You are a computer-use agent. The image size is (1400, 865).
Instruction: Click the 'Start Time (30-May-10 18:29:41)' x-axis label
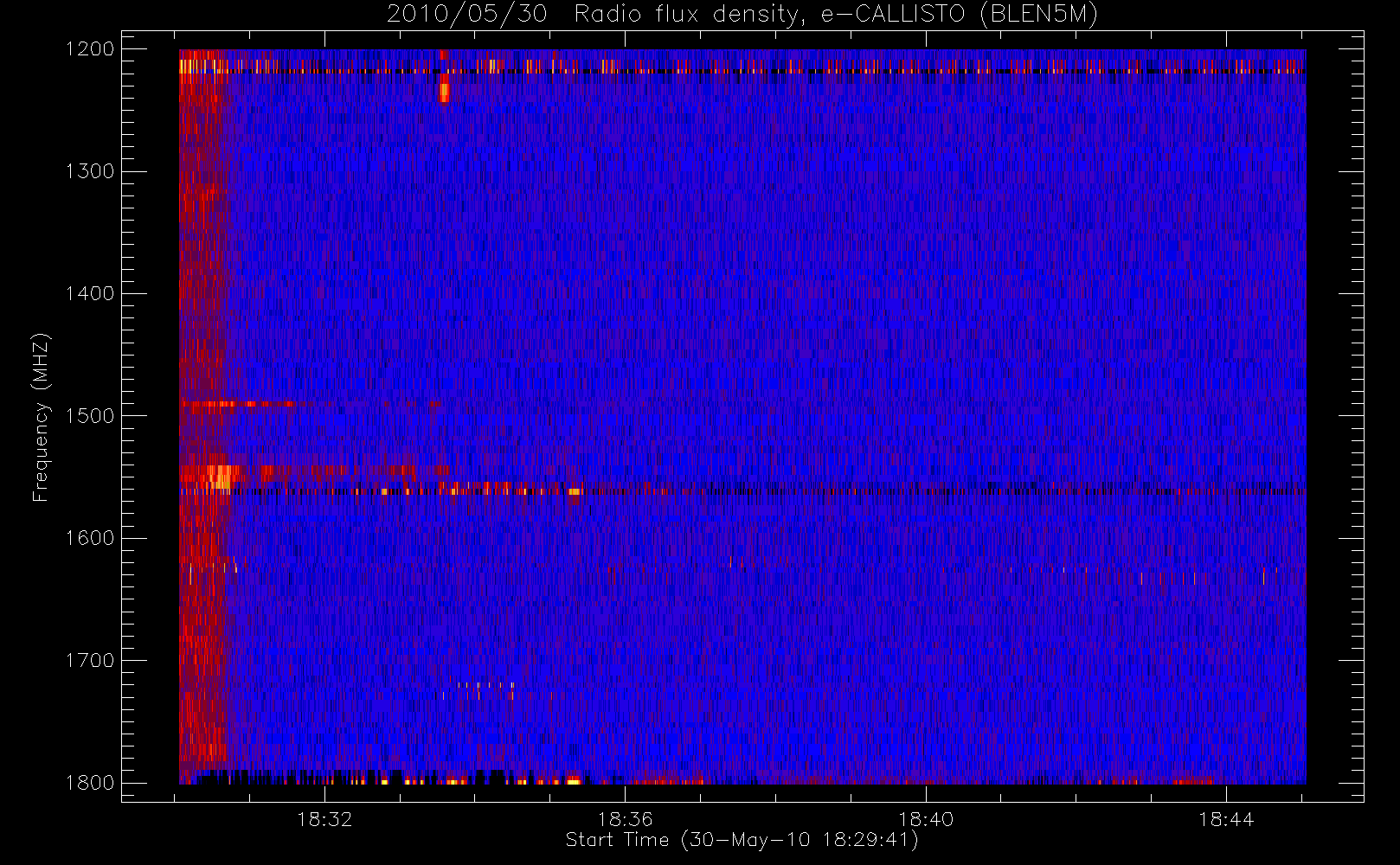(x=742, y=840)
